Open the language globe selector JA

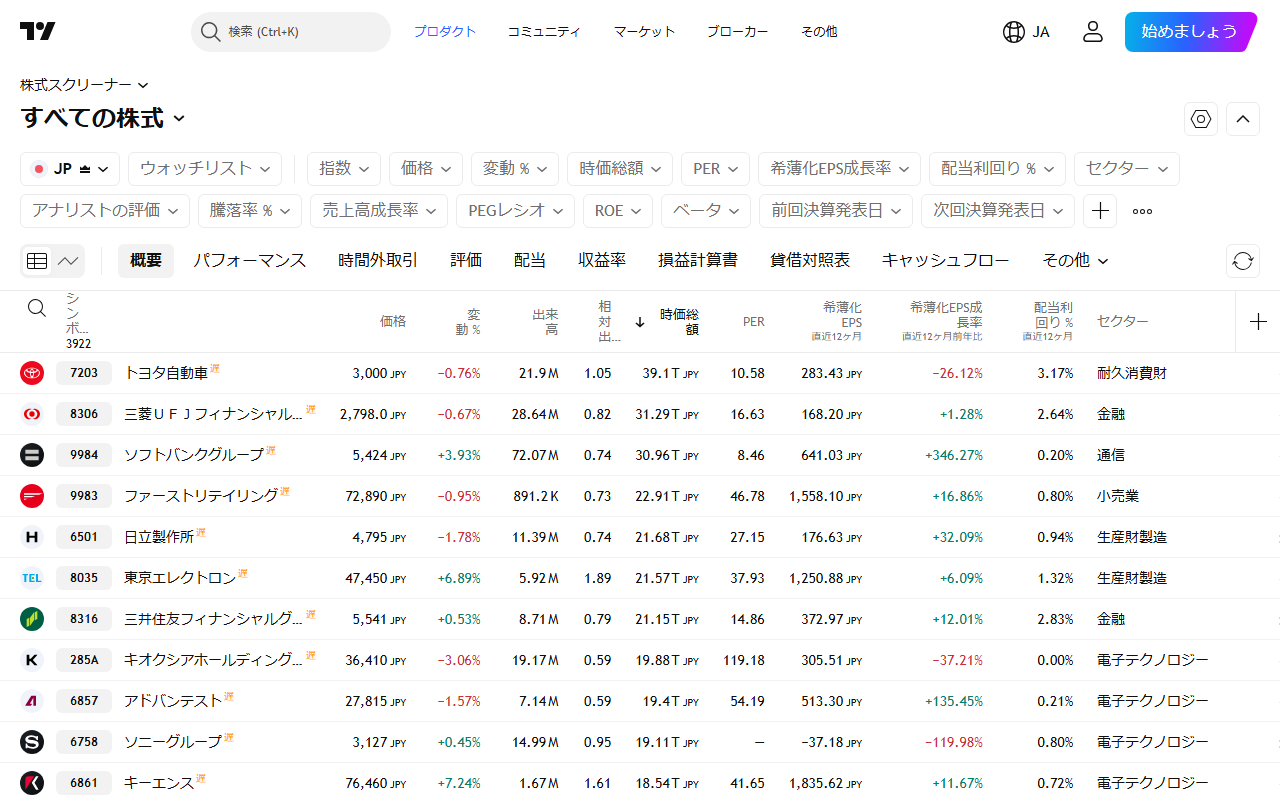(1026, 32)
